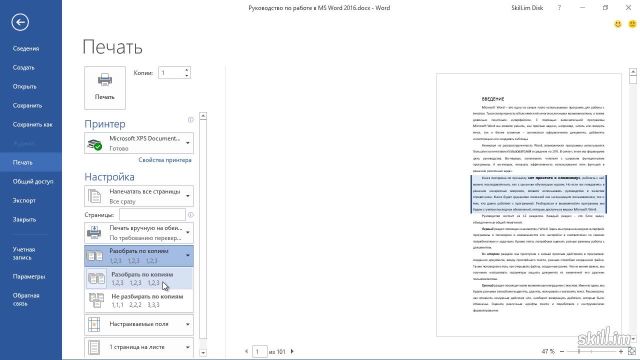Select Разобрать по копиям option in list
The height and width of the screenshot is (360, 640).
(139, 278)
